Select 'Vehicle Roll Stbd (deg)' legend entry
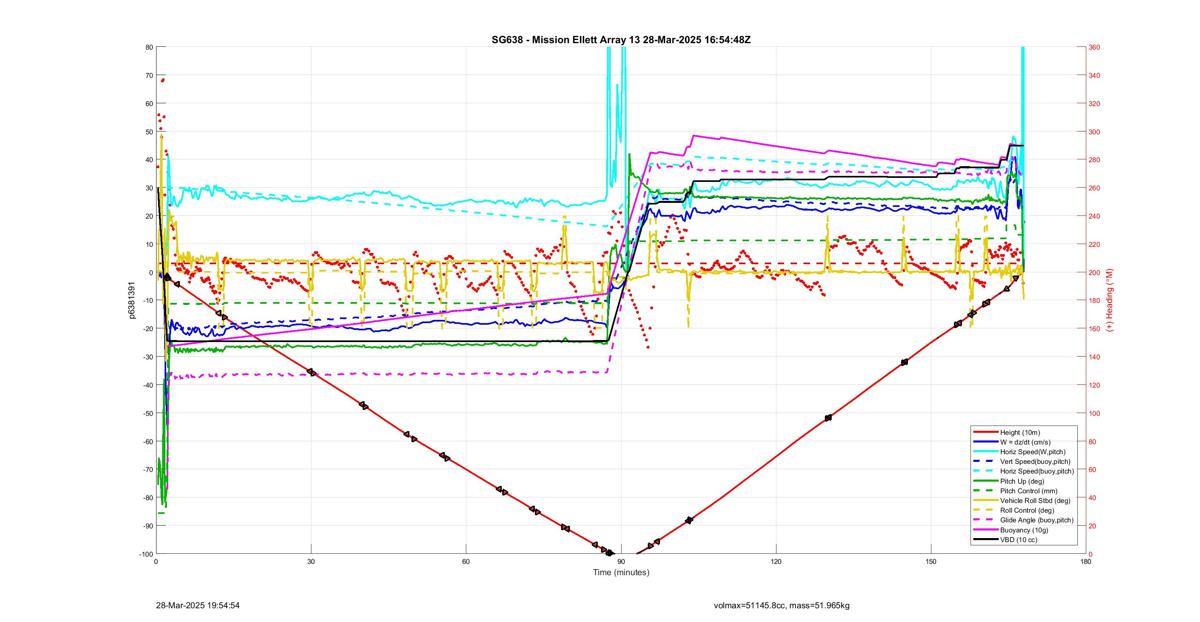This screenshot has height=622, width=1200. tap(1034, 500)
